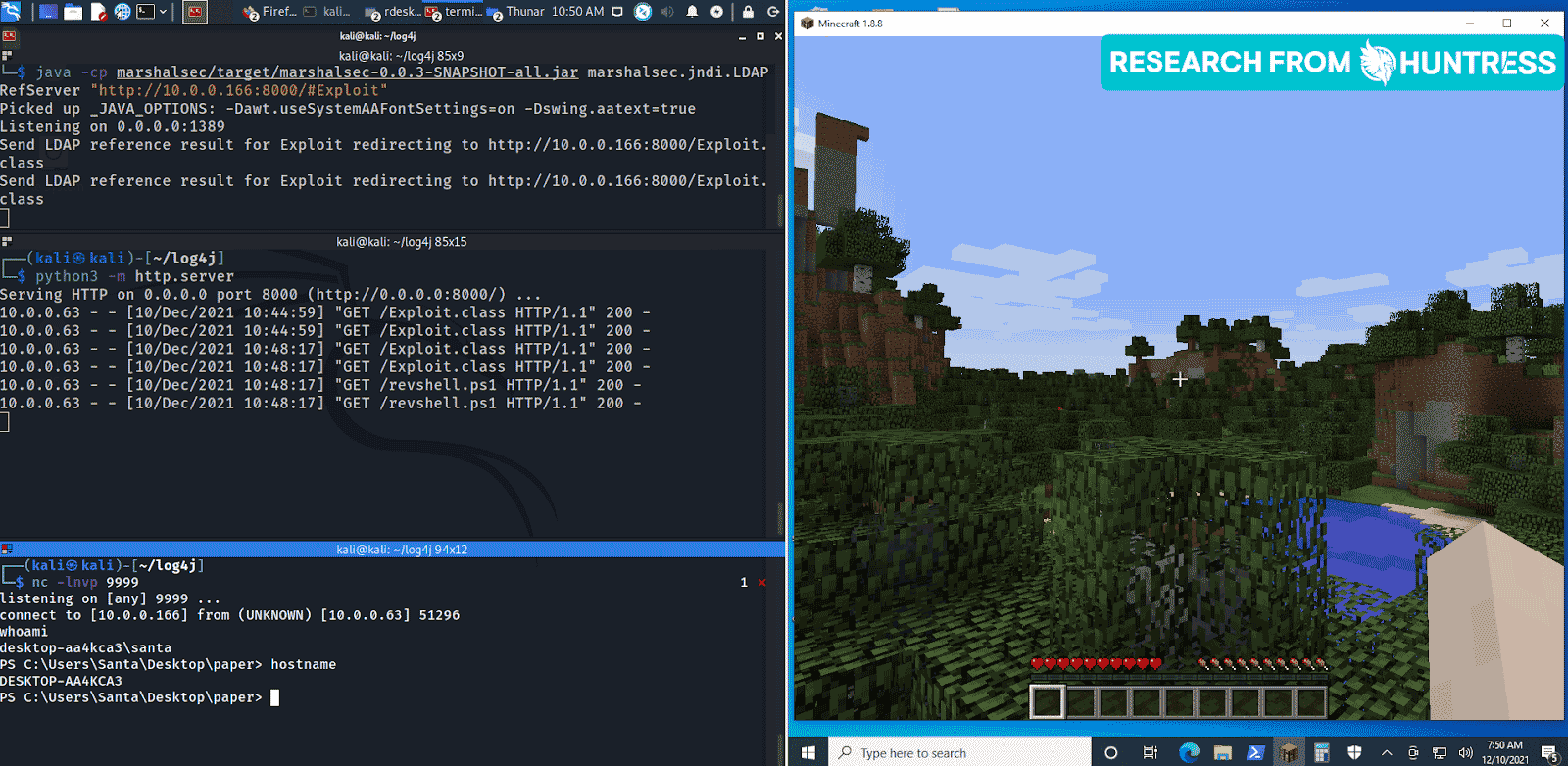Launch Microsoft Edge from Windows taskbar
1568x766 pixels.
(1189, 752)
